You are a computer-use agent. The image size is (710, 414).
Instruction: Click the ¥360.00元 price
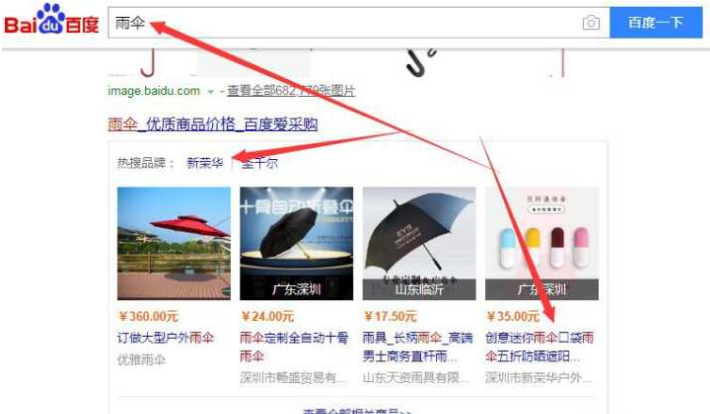(148, 316)
